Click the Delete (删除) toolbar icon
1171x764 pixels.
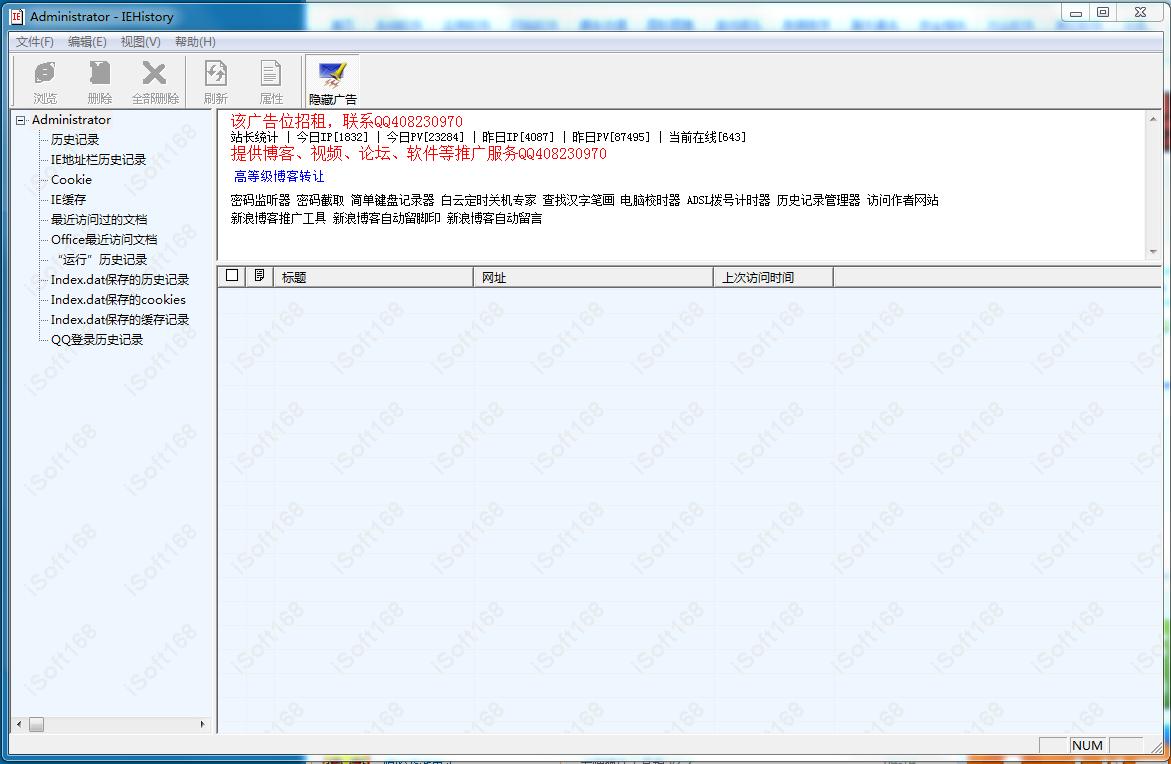[98, 80]
